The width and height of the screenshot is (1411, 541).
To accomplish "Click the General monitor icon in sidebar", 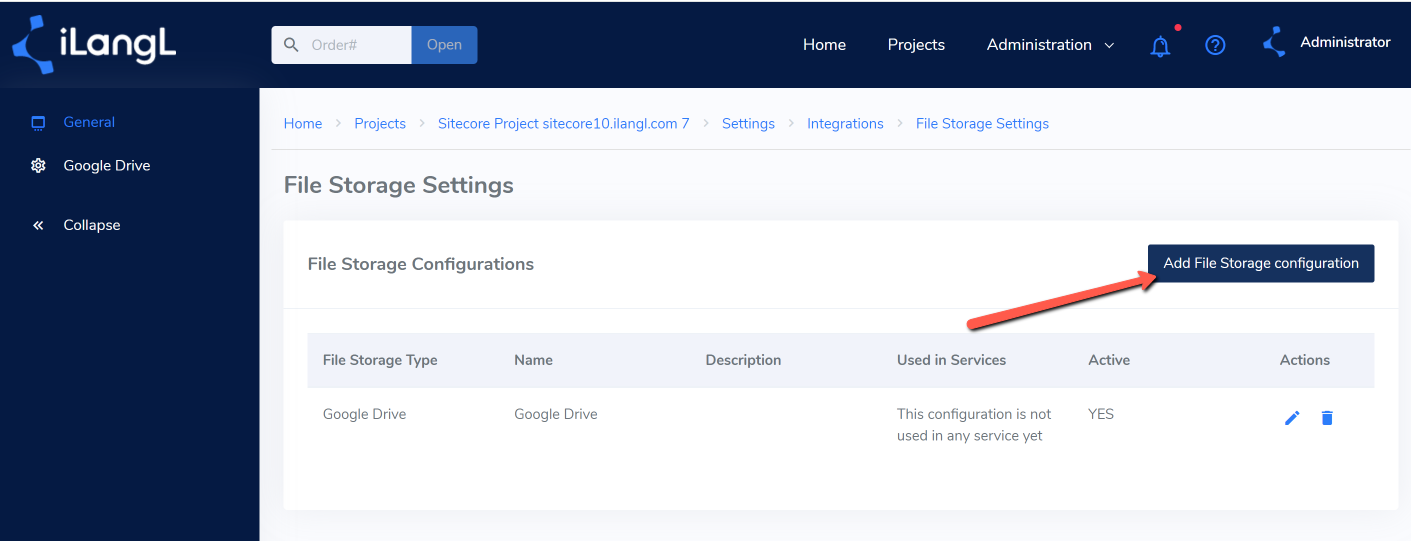I will [39, 123].
